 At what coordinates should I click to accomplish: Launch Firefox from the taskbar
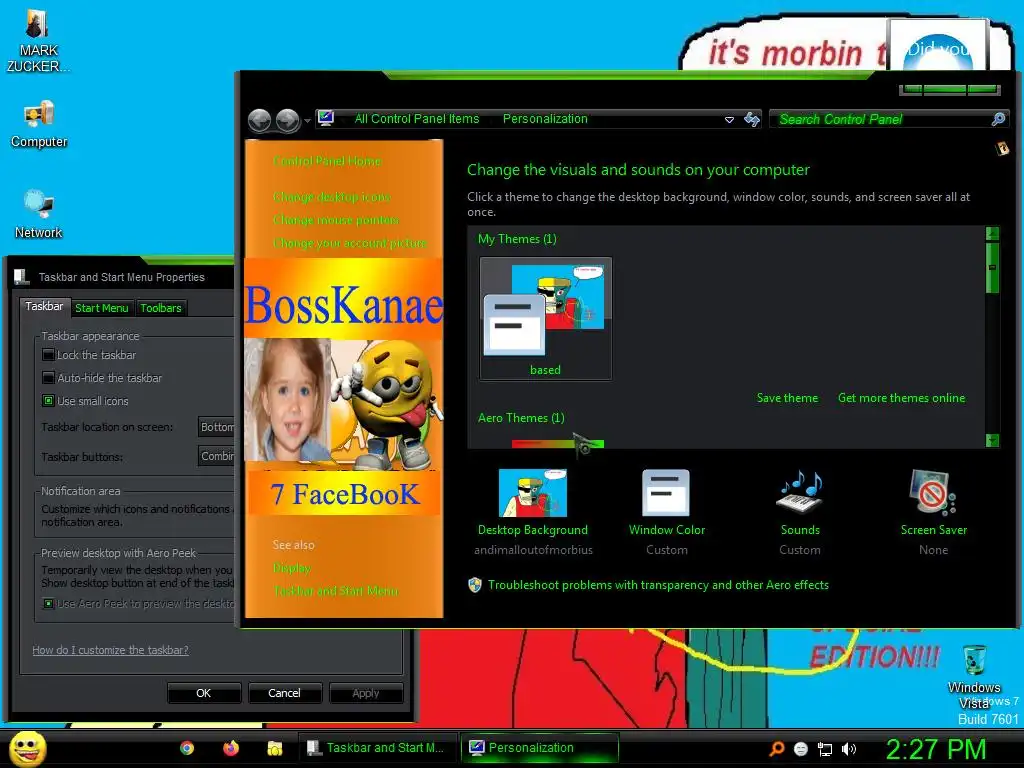click(x=231, y=748)
